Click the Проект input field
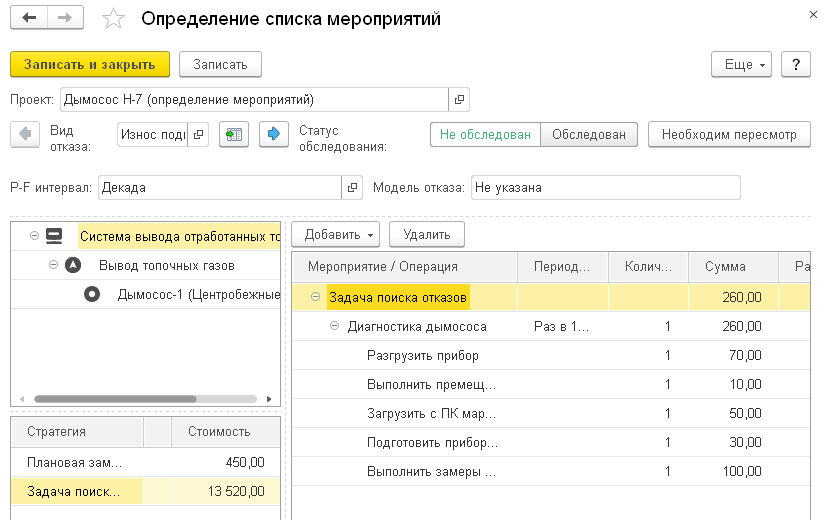The height and width of the screenshot is (520, 823). [x=255, y=100]
